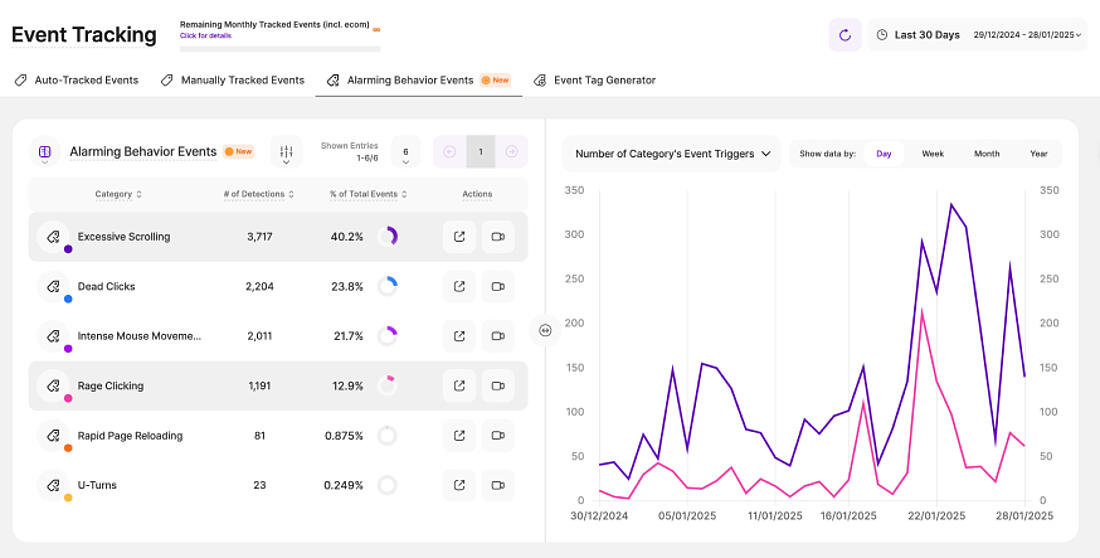
Task: Show chart data by Week
Action: coord(932,154)
